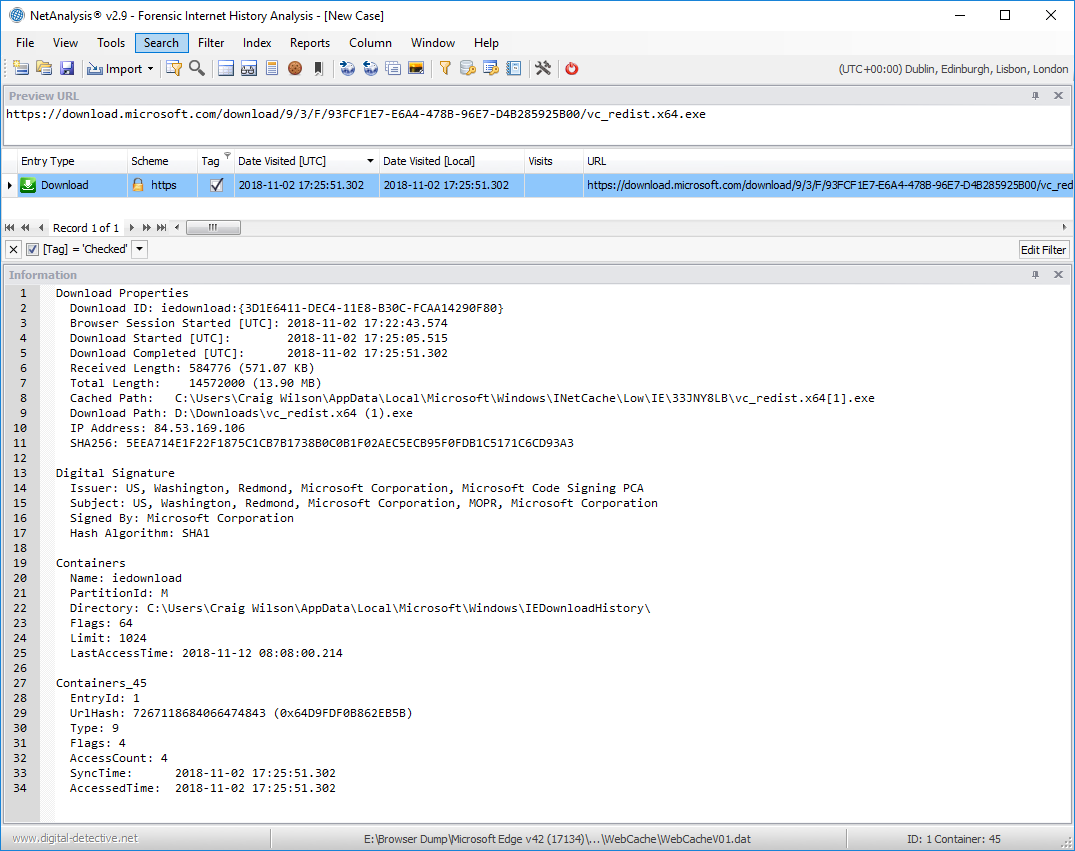This screenshot has width=1075, height=851.
Task: Go to previous record arrow
Action: (41, 228)
